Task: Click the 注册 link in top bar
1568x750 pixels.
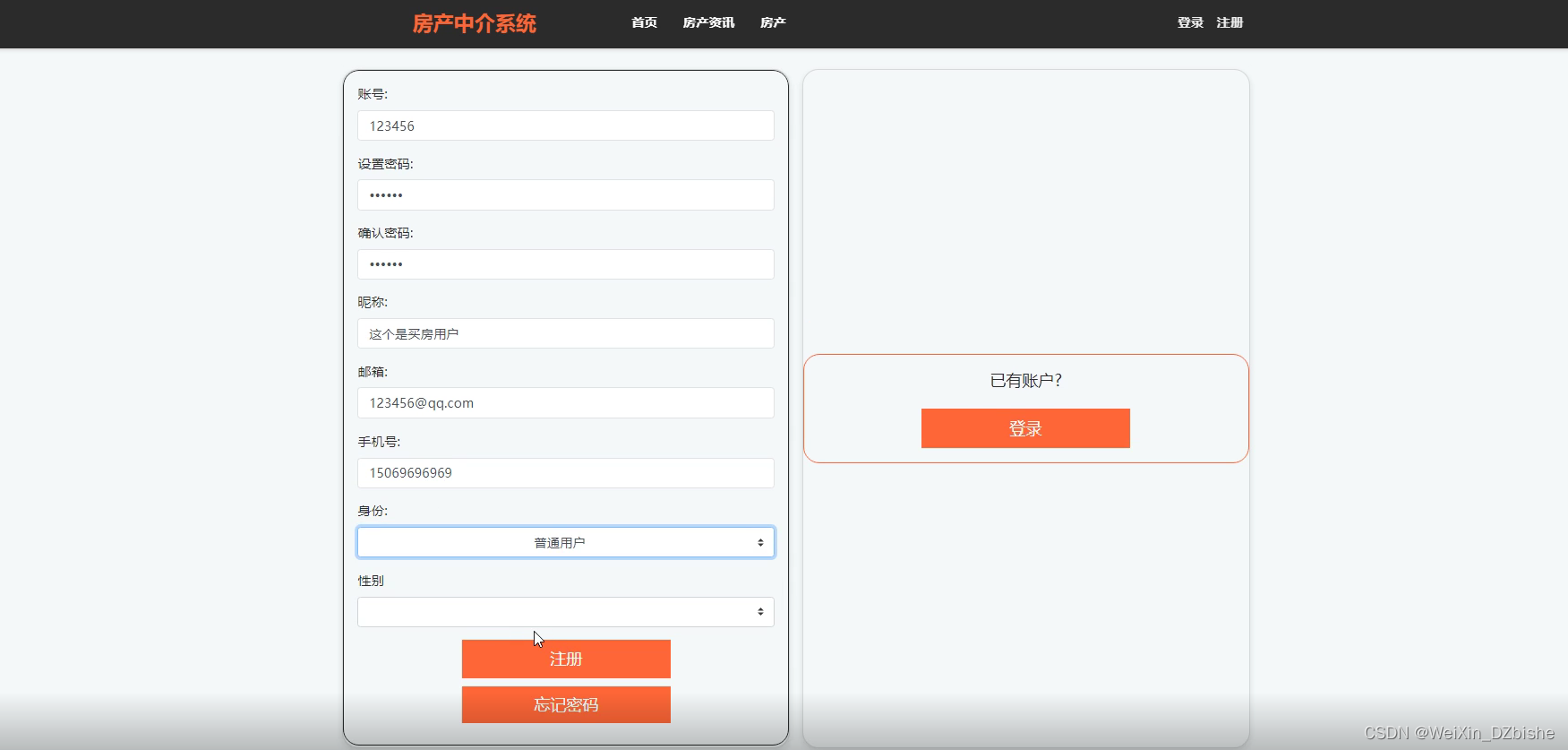Action: tap(1230, 22)
